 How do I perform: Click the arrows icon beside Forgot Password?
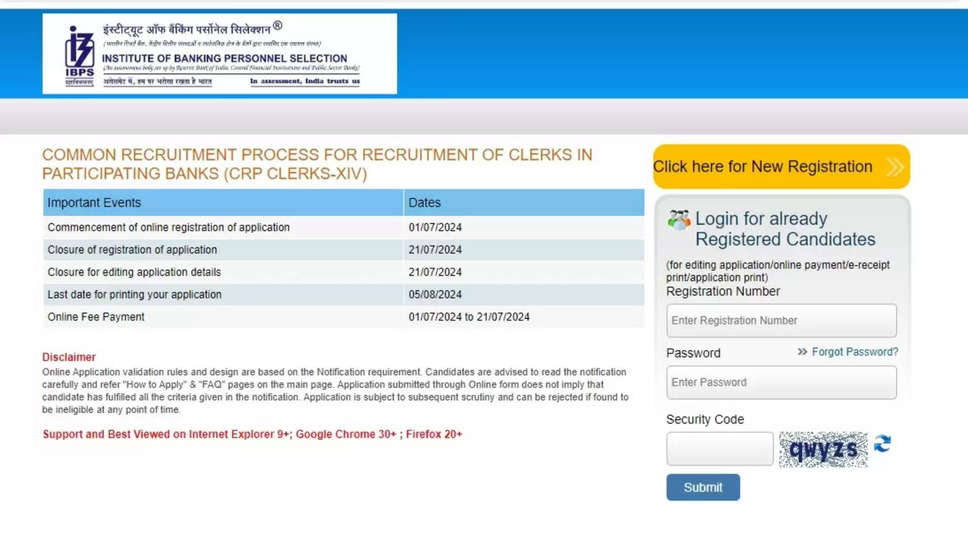tap(802, 352)
